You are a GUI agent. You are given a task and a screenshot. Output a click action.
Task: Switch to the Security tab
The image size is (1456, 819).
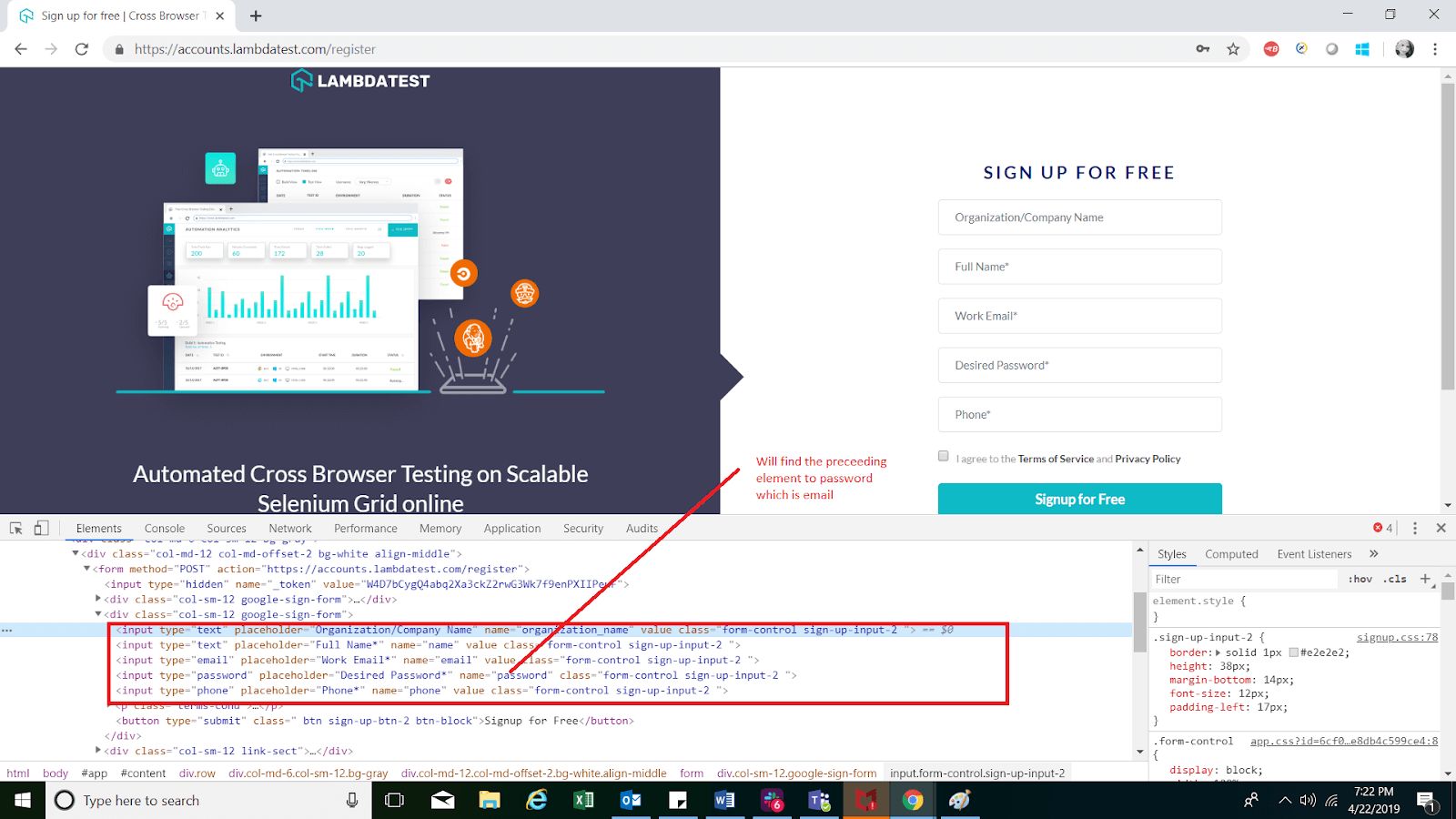point(583,528)
